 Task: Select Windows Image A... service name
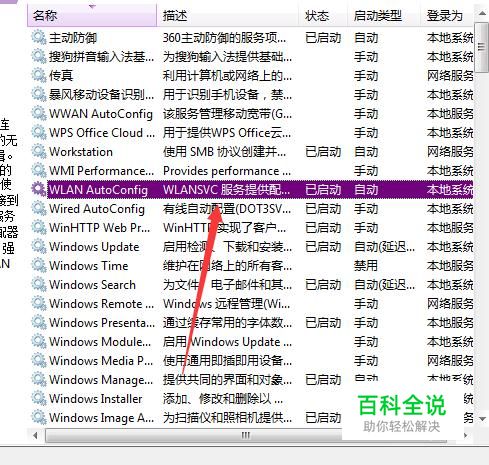[x=101, y=418]
